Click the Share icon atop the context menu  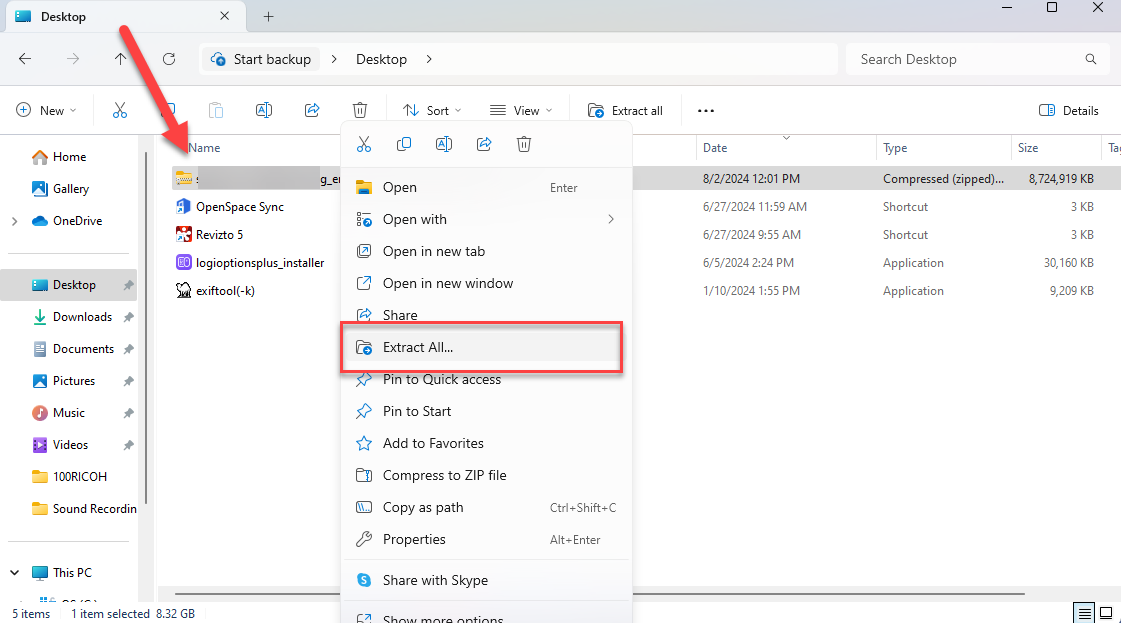click(x=484, y=144)
